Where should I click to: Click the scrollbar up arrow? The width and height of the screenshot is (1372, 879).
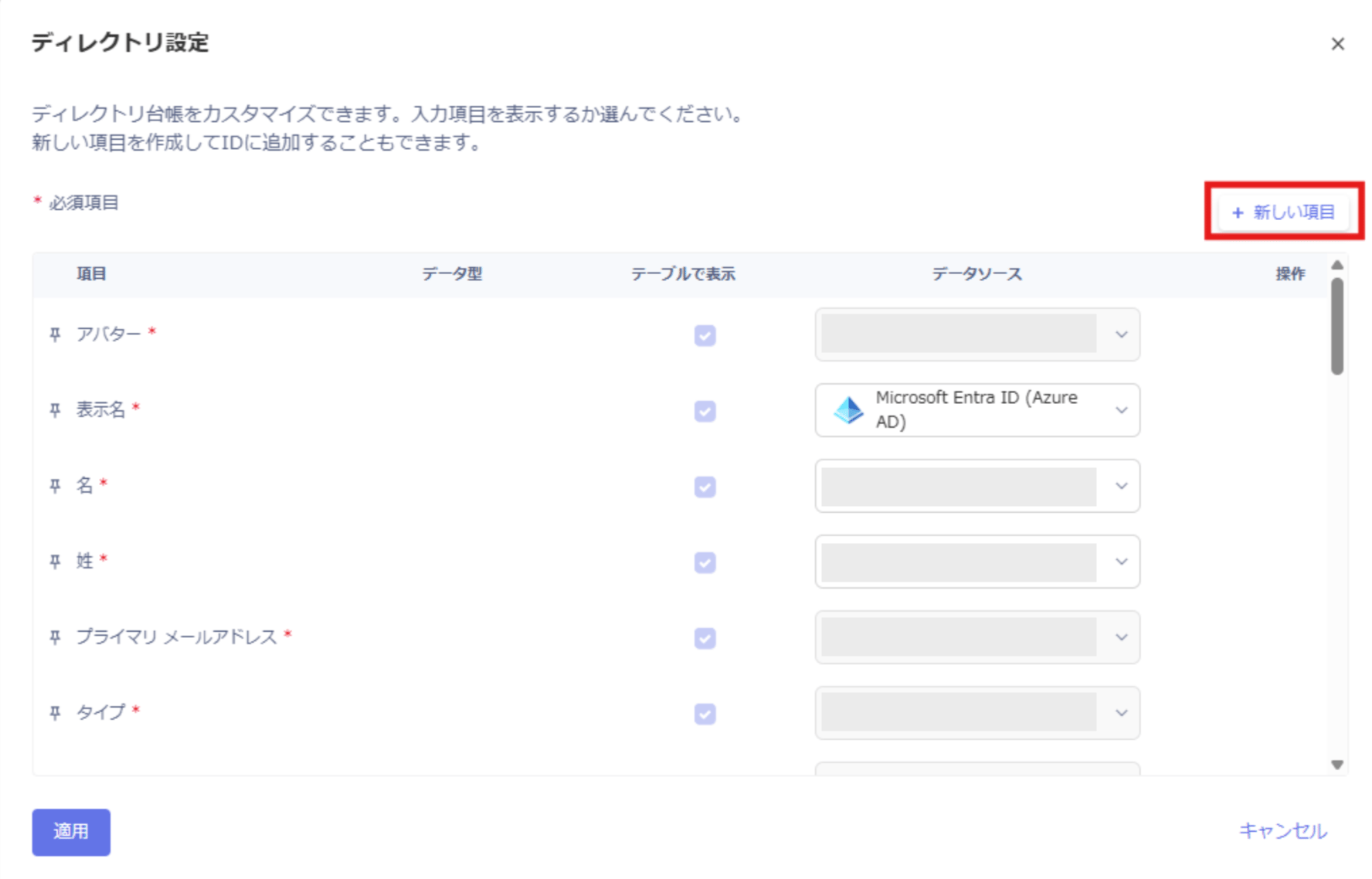(1337, 265)
